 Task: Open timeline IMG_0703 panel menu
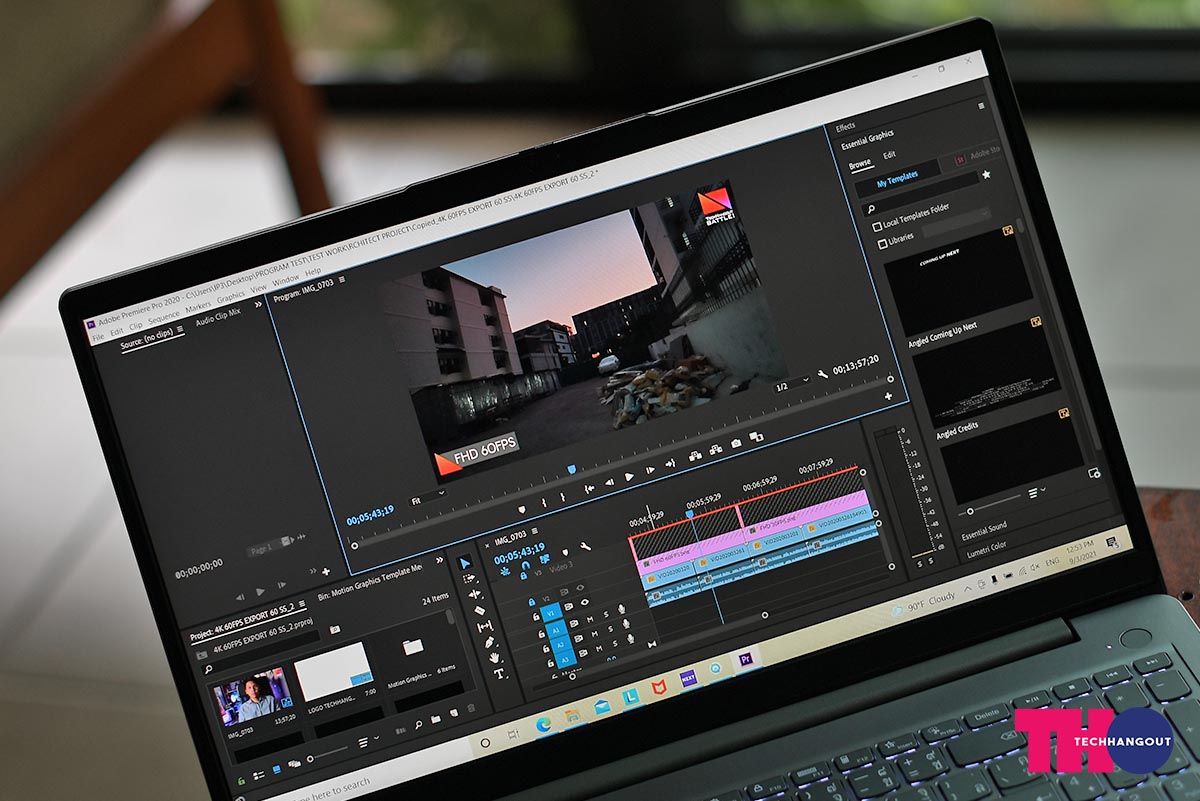pyautogui.click(x=535, y=531)
